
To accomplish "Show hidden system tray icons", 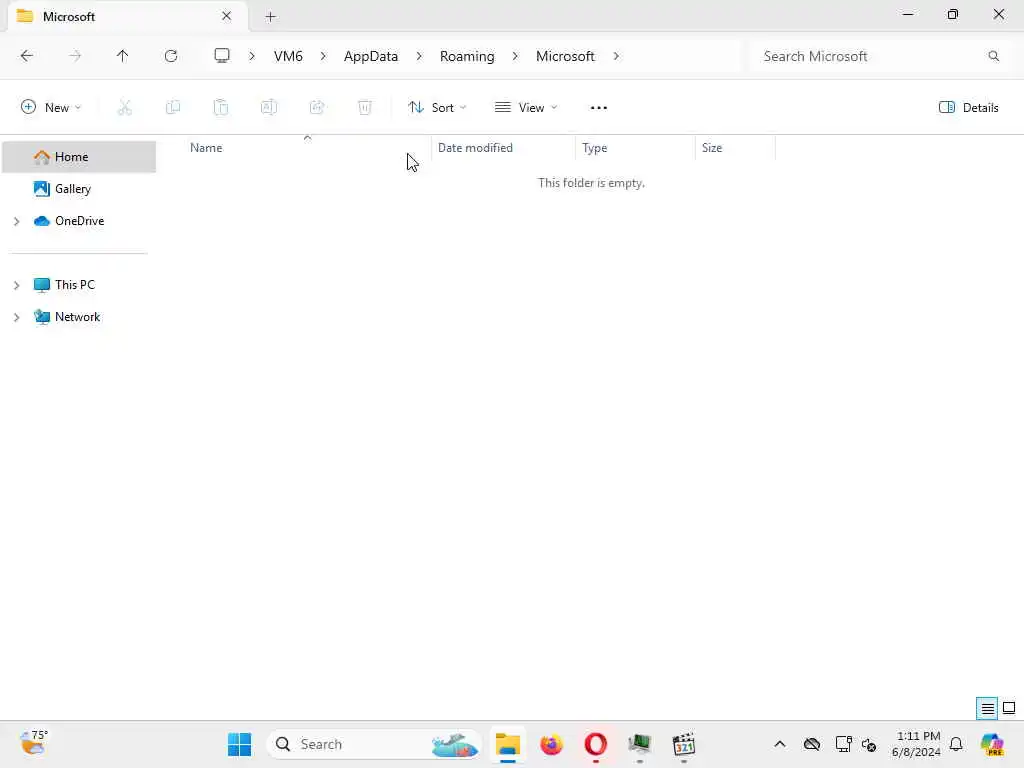I will tap(780, 744).
